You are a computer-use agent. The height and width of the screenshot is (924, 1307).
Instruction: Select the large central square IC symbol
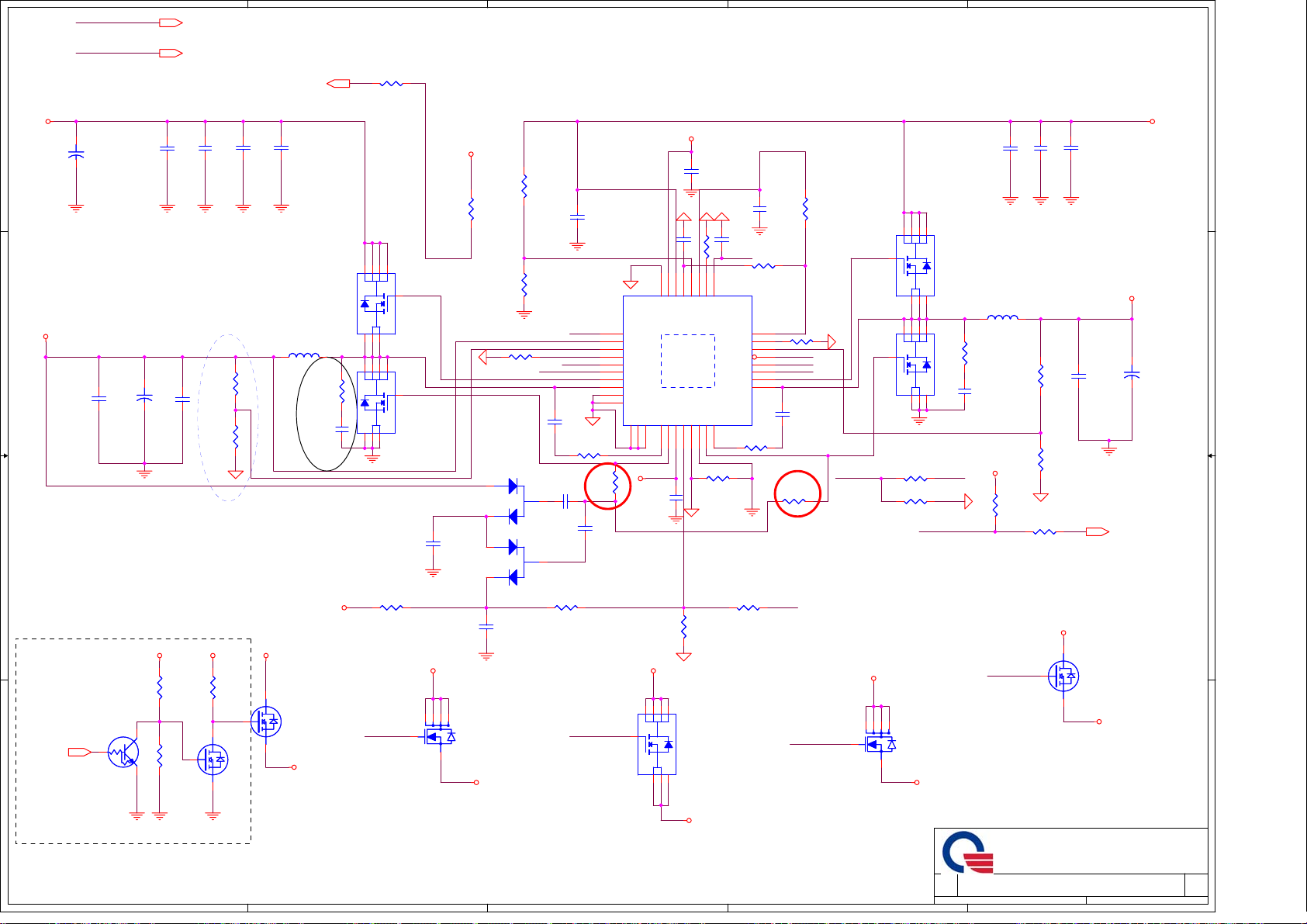pyautogui.click(x=687, y=360)
